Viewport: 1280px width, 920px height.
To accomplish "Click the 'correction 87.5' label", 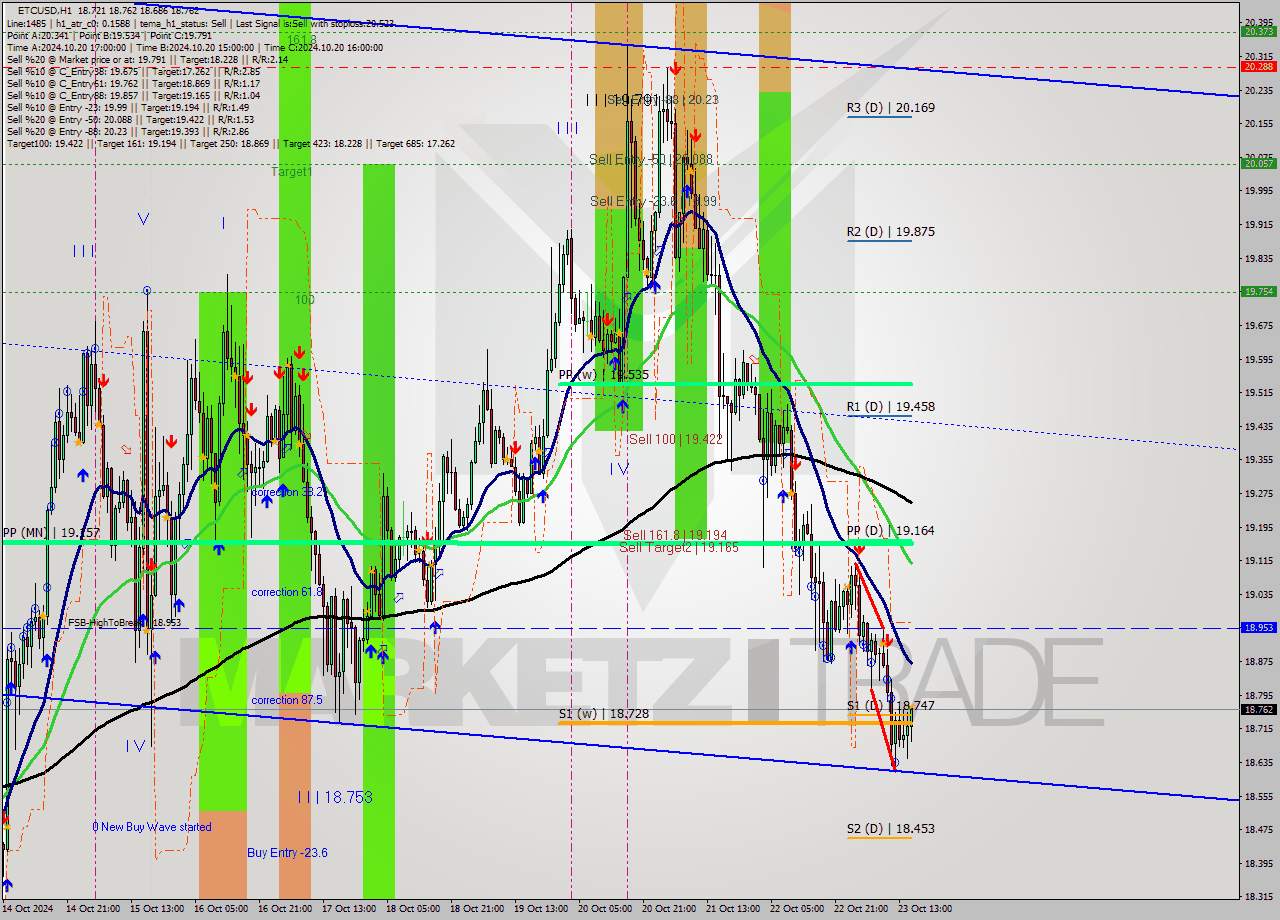I will pyautogui.click(x=287, y=700).
